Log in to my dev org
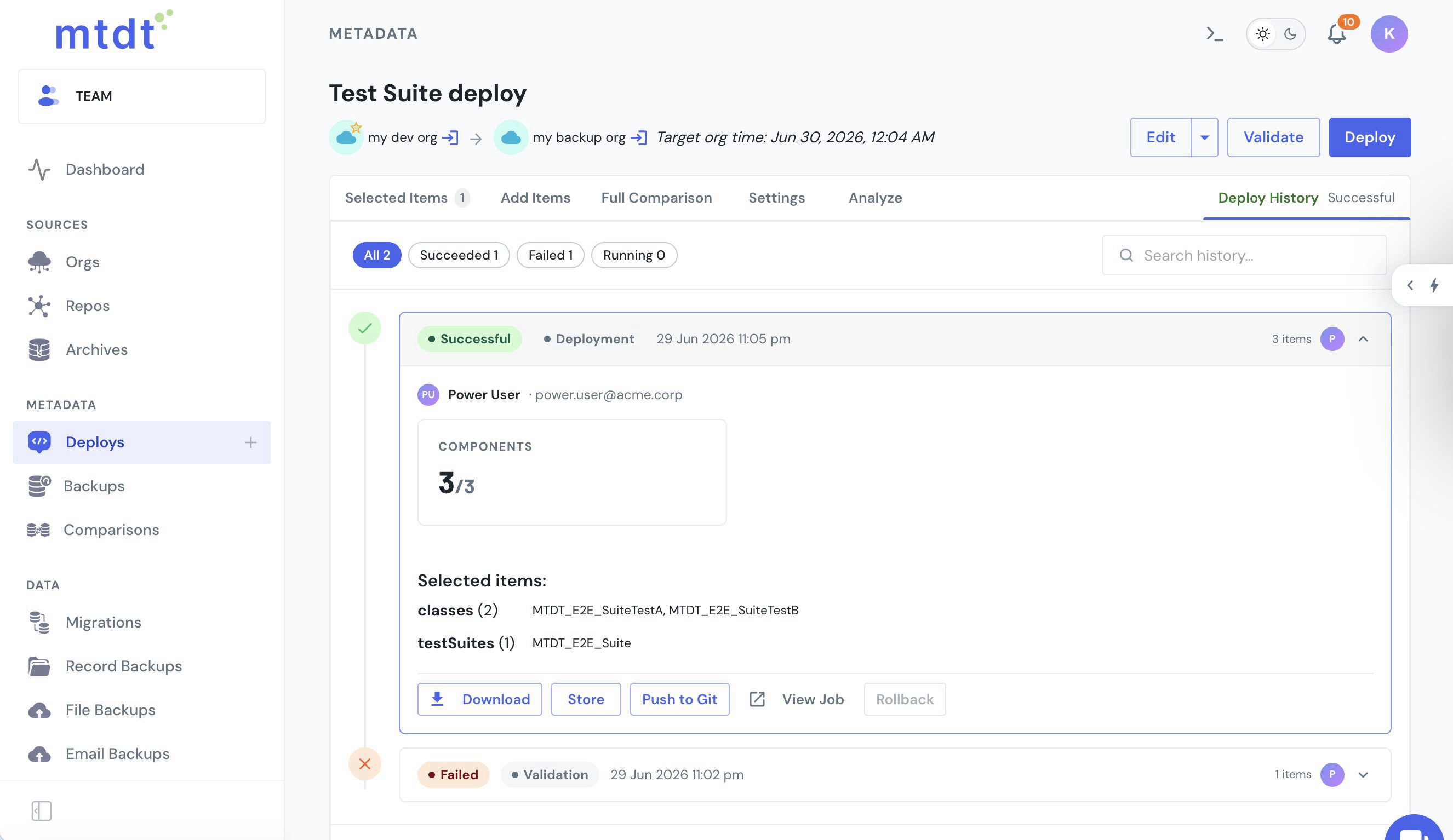Screen dimensions: 1453x840 [x=450, y=137]
